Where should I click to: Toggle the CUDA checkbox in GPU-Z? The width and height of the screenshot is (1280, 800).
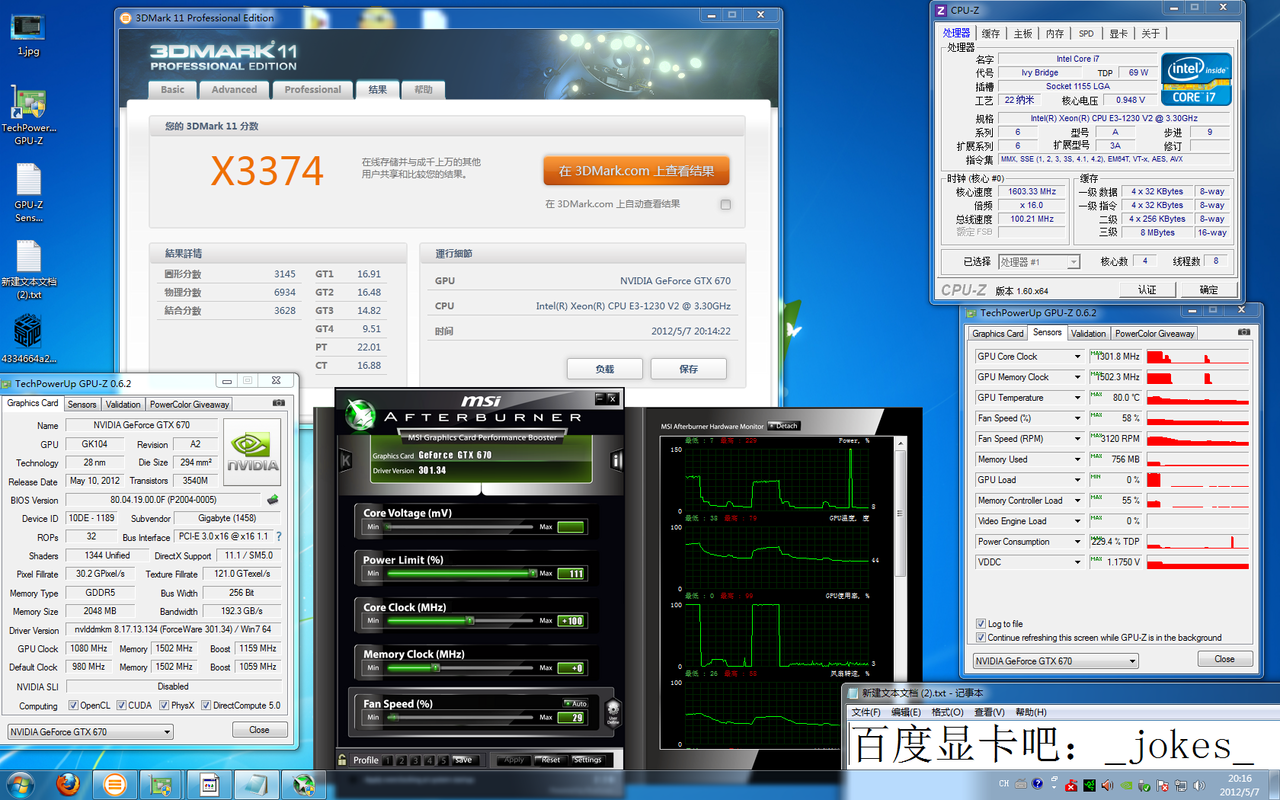tap(121, 706)
